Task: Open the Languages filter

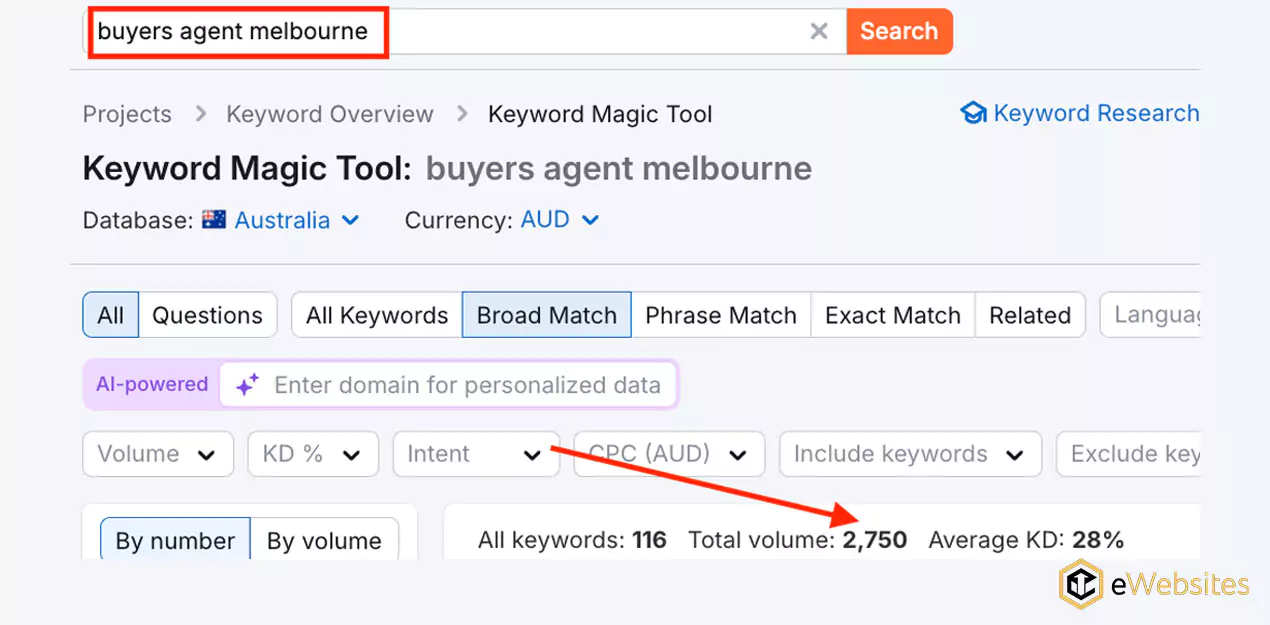Action: click(x=1150, y=315)
